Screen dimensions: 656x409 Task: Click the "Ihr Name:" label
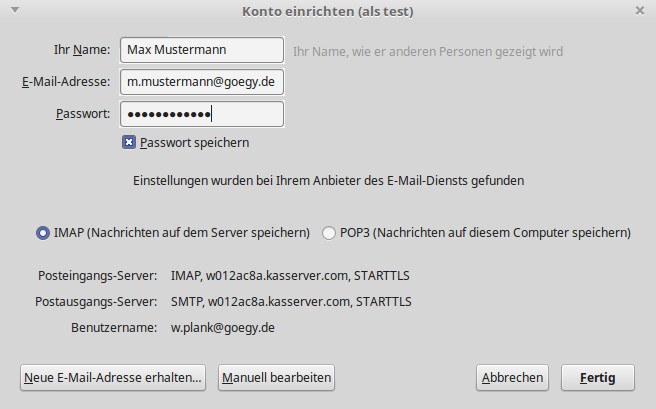point(81,50)
